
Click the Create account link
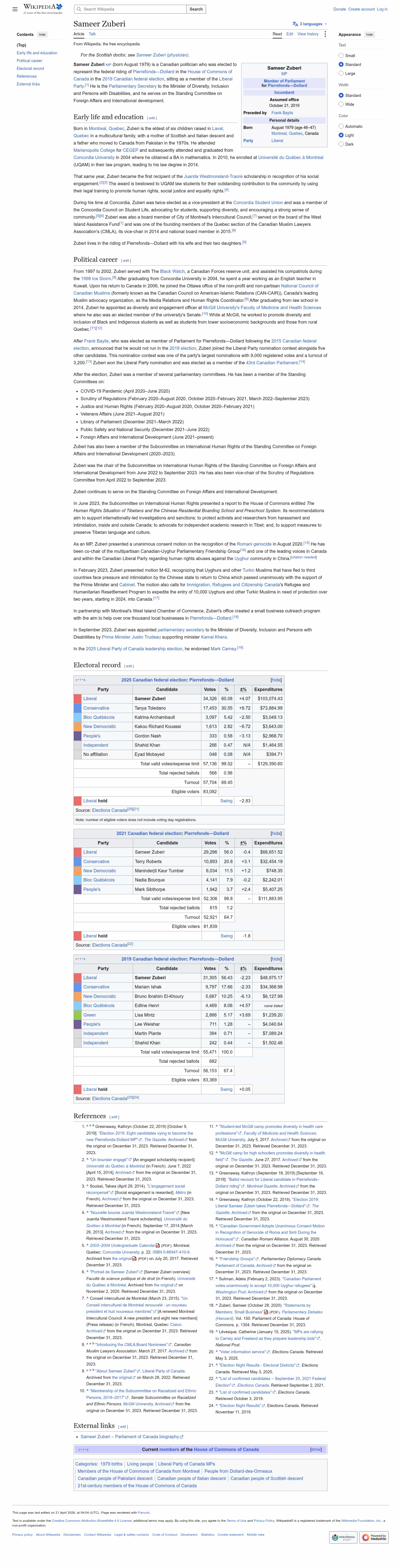click(361, 9)
